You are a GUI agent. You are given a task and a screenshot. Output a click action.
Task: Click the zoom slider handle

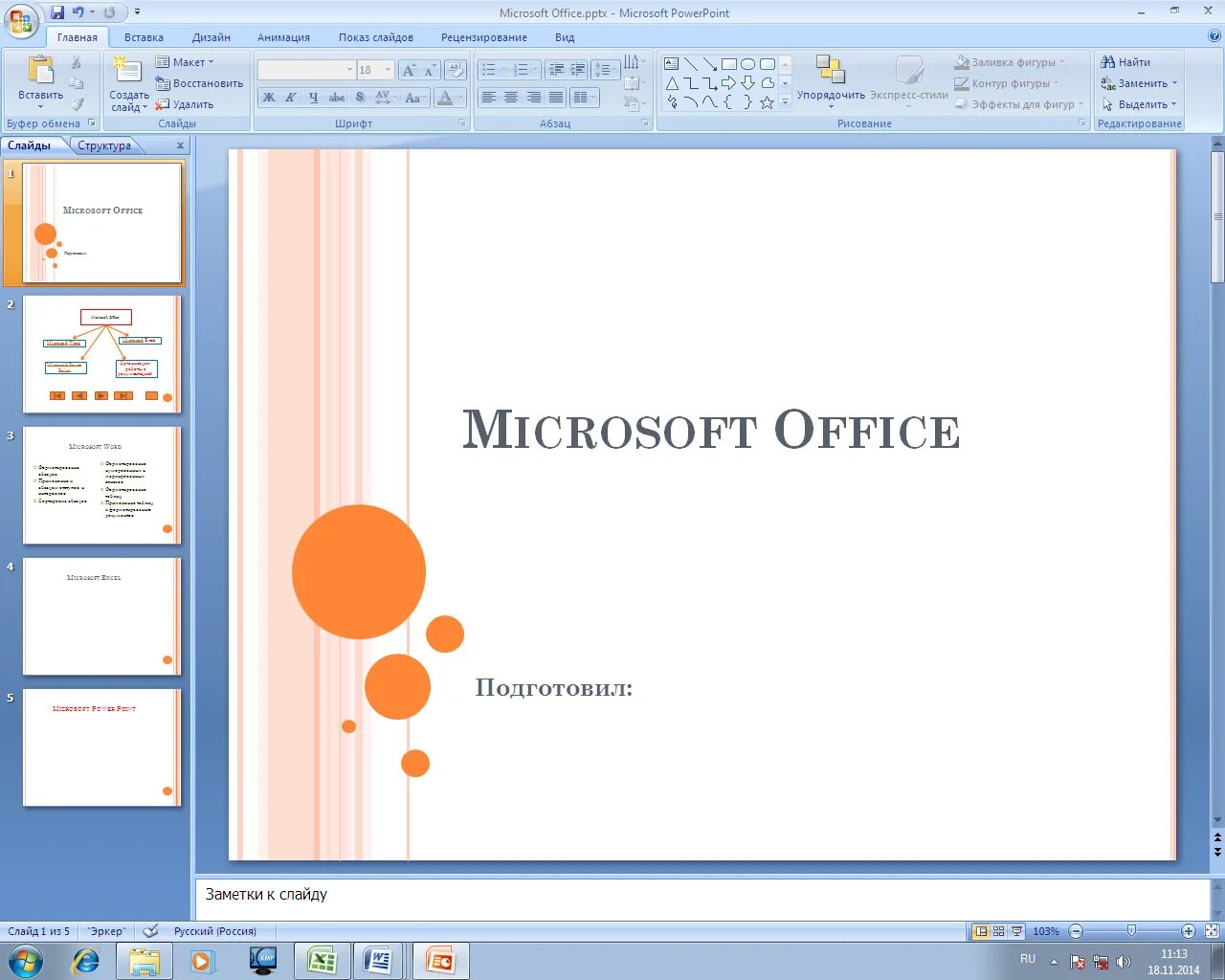1131,931
